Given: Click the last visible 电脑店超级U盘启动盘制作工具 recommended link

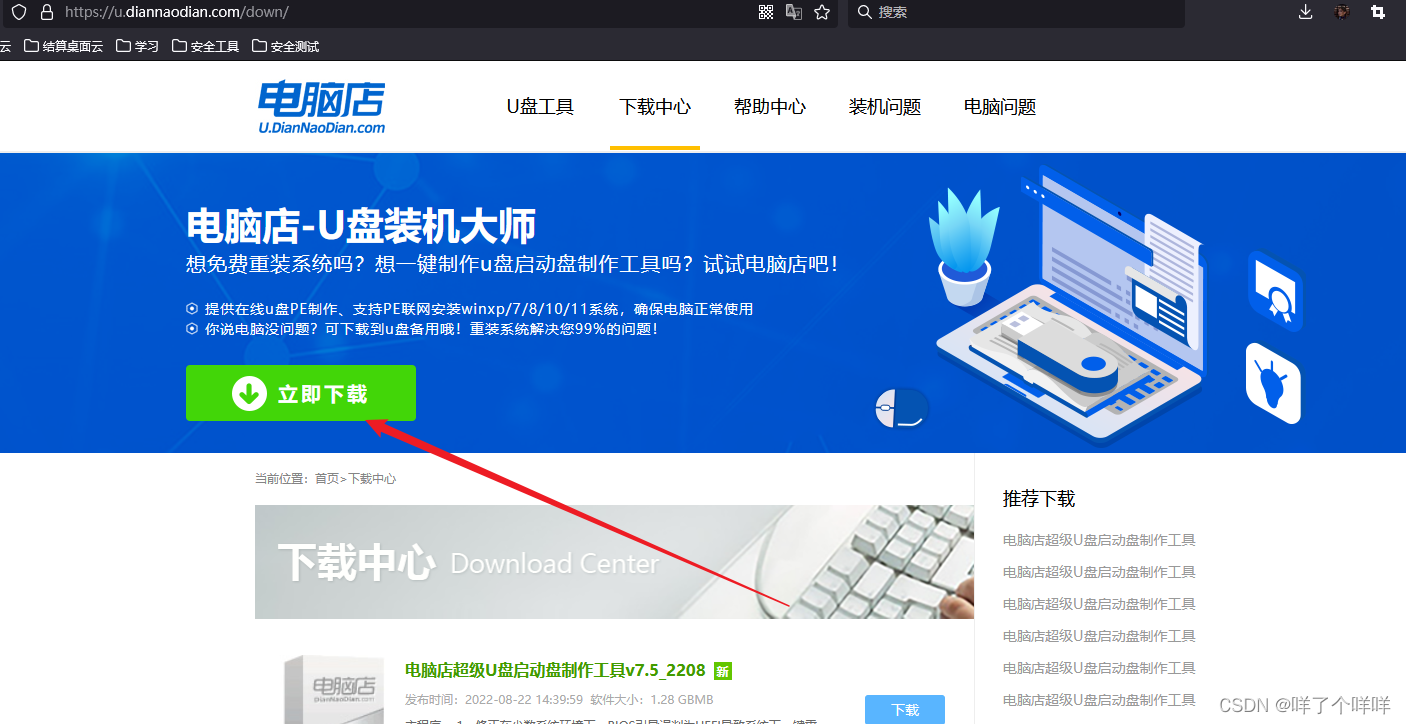Looking at the screenshot, I should 1099,700.
